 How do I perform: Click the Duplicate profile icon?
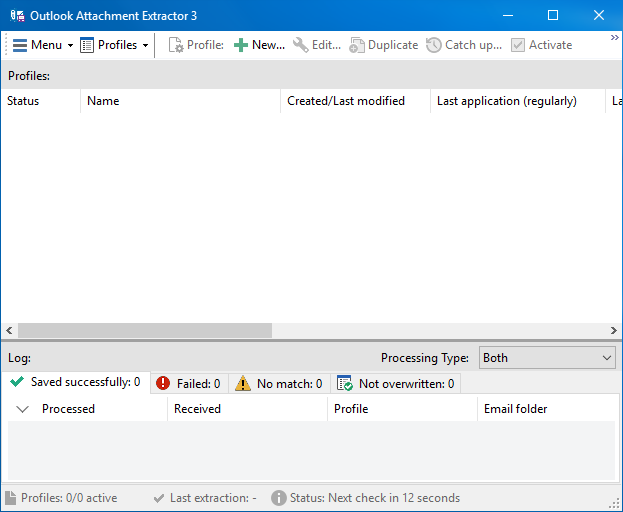coord(357,45)
